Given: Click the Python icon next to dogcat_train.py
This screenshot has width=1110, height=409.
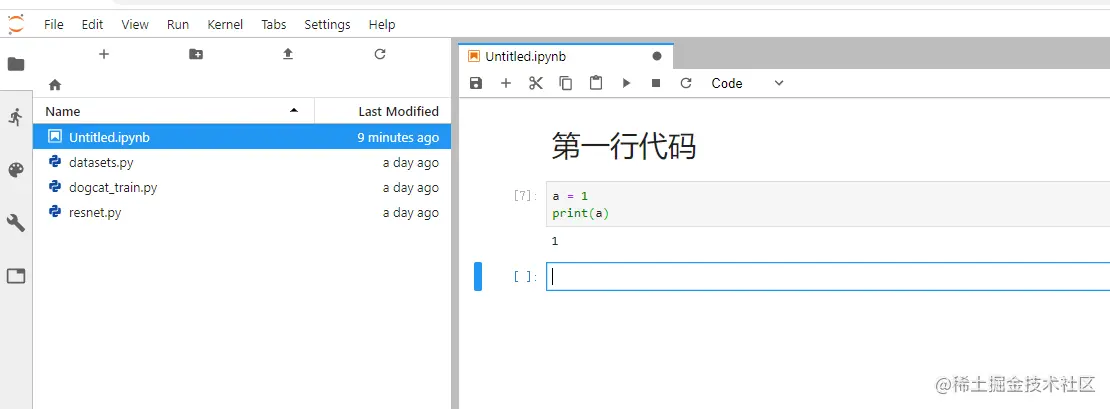Looking at the screenshot, I should point(55,187).
